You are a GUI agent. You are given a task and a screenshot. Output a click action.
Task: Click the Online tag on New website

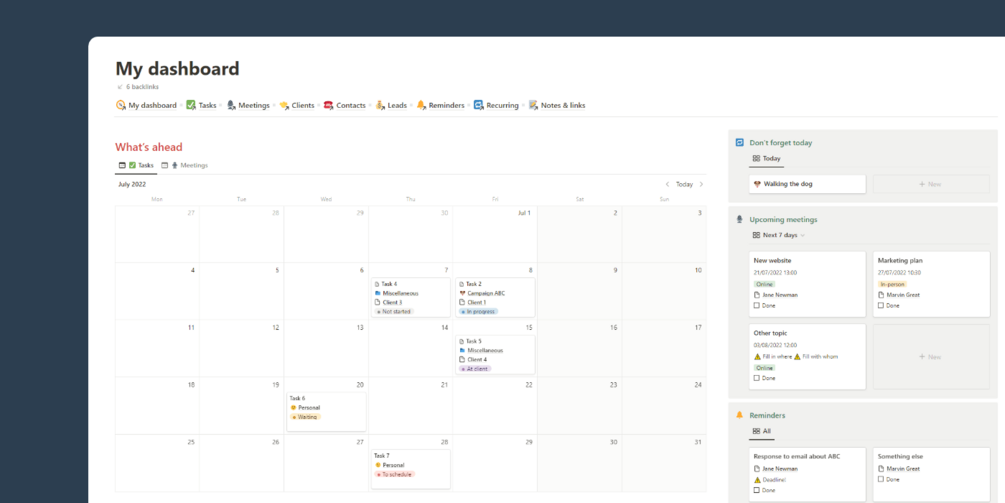[764, 284]
